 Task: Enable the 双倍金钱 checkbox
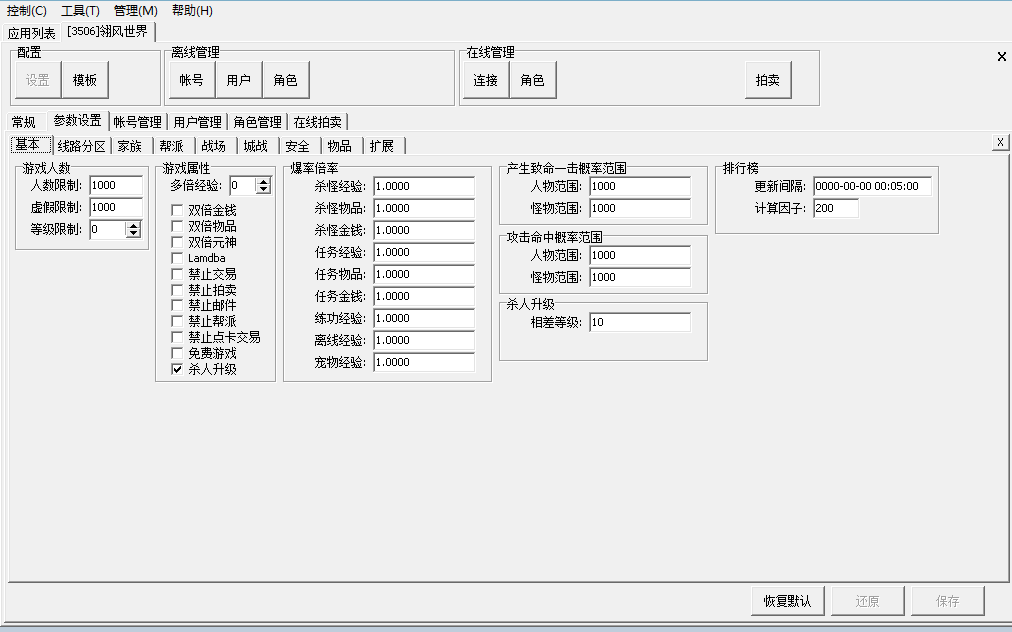point(177,210)
